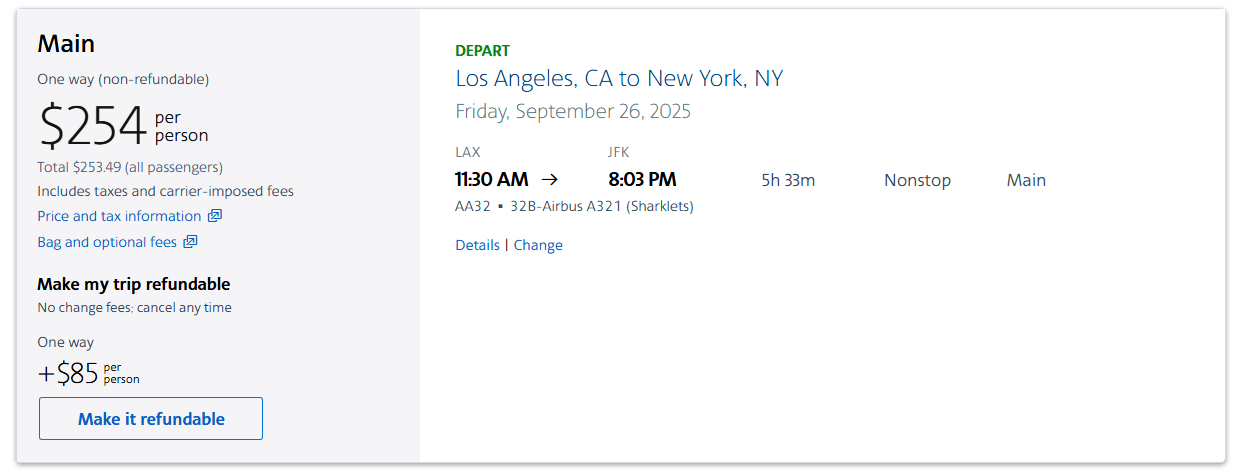Click the AA32 Airbus A321 aircraft text
1243x475 pixels.
tap(574, 206)
